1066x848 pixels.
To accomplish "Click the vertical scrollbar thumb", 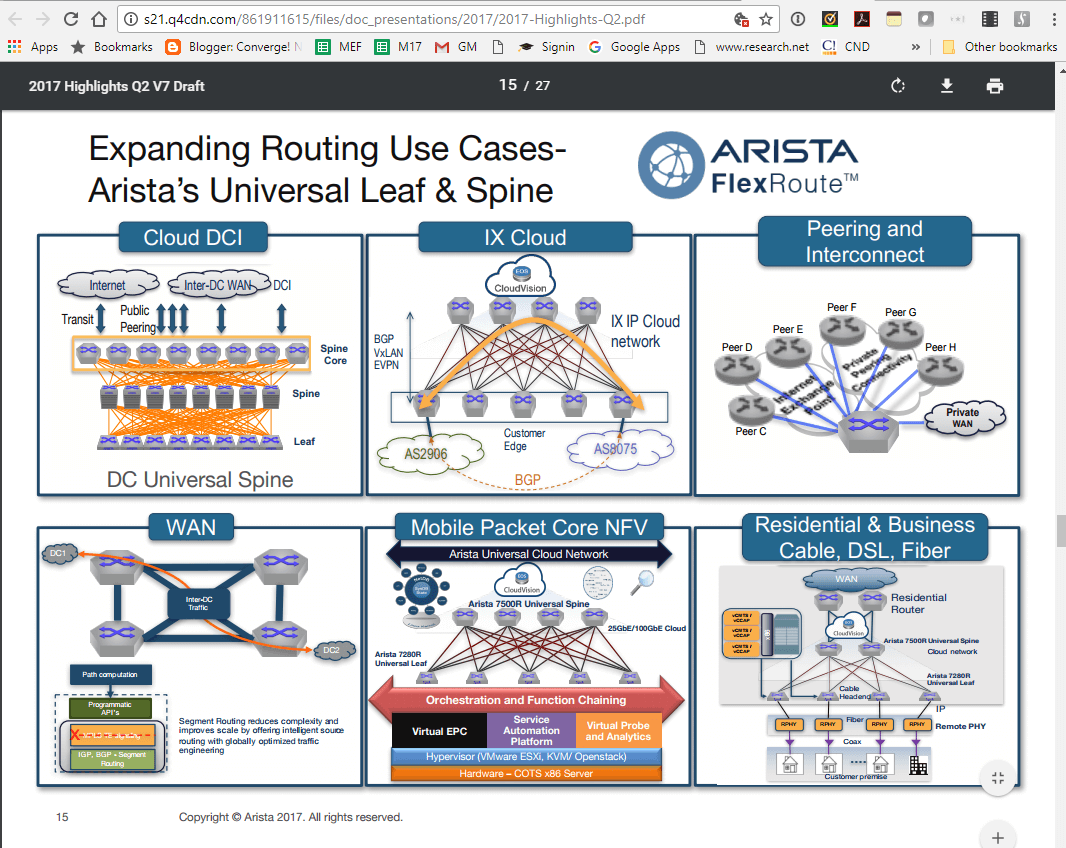I will tap(1060, 530).
